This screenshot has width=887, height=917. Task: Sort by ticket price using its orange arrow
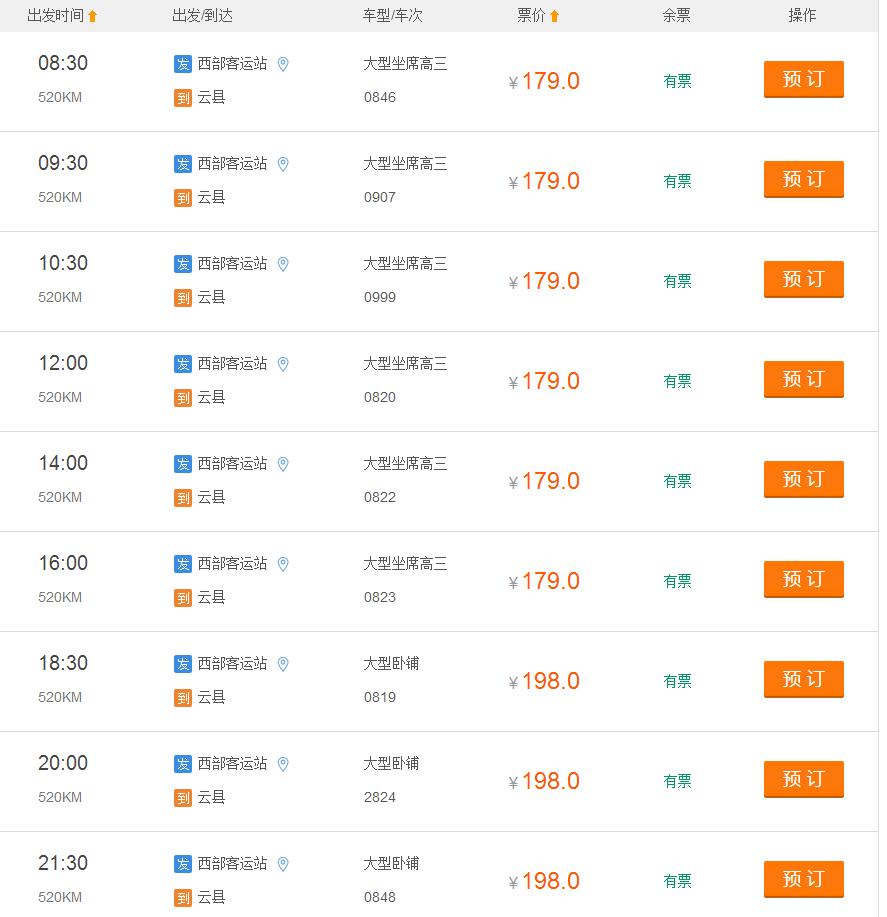click(554, 16)
